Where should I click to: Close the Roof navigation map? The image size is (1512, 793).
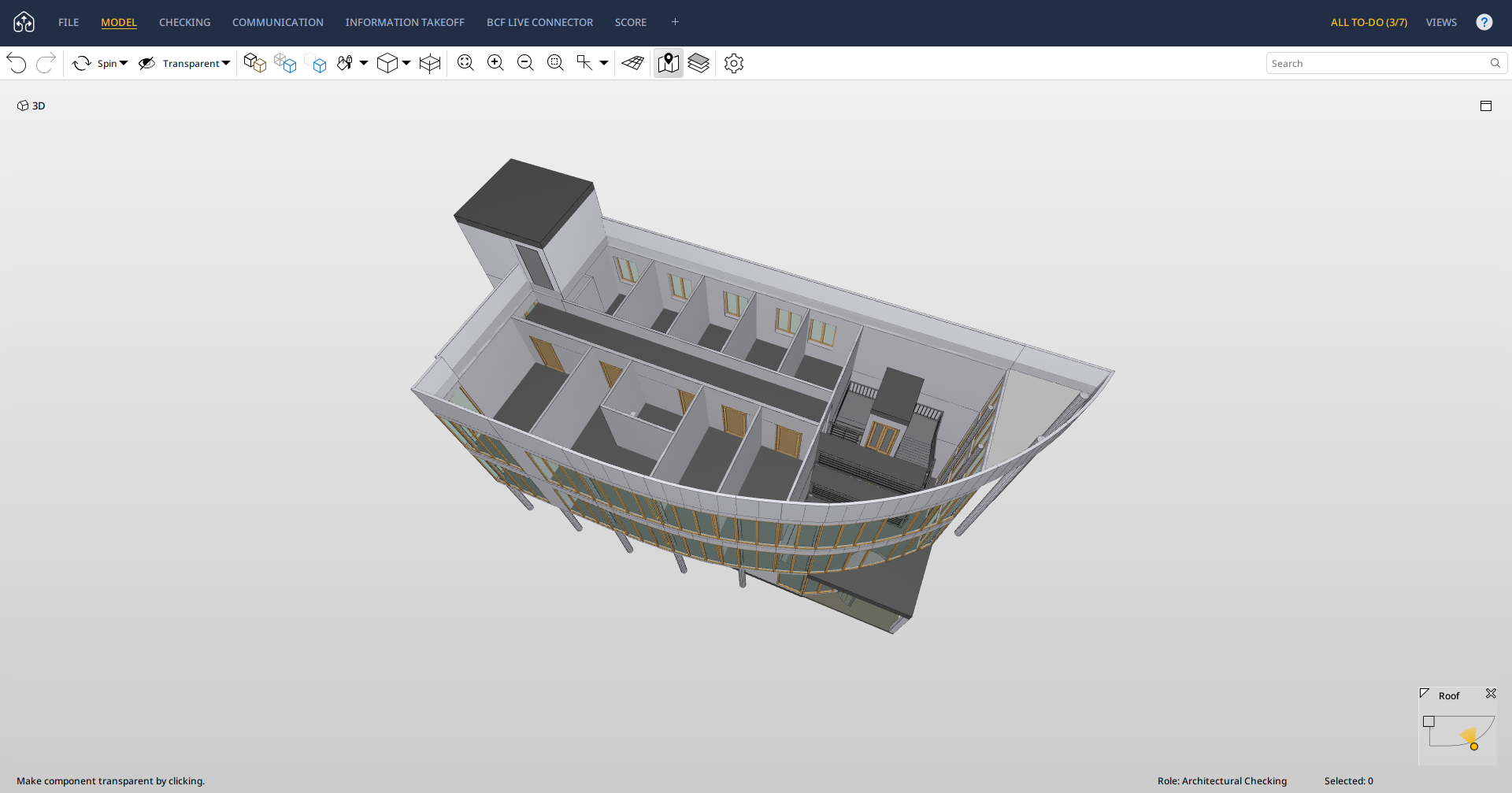click(x=1491, y=694)
